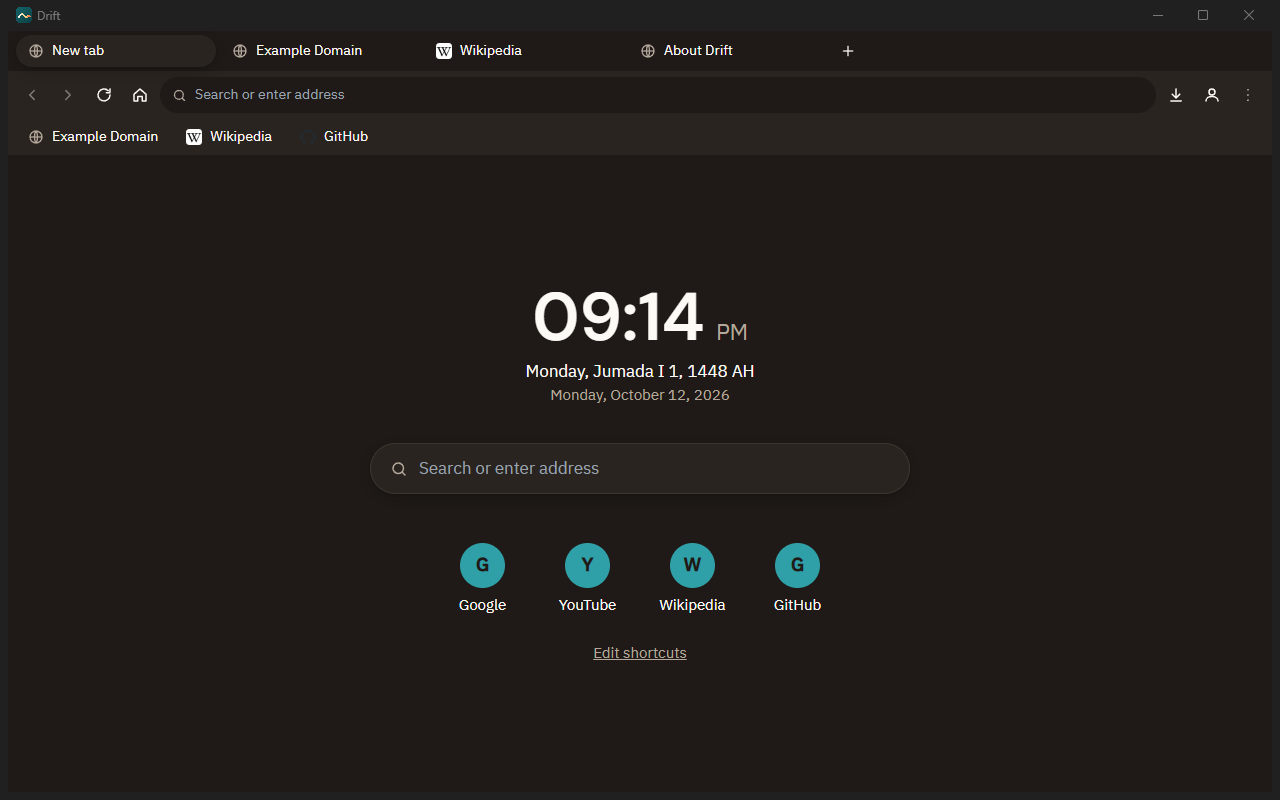Click the YouTube shortcut label
This screenshot has height=800, width=1280.
point(587,605)
